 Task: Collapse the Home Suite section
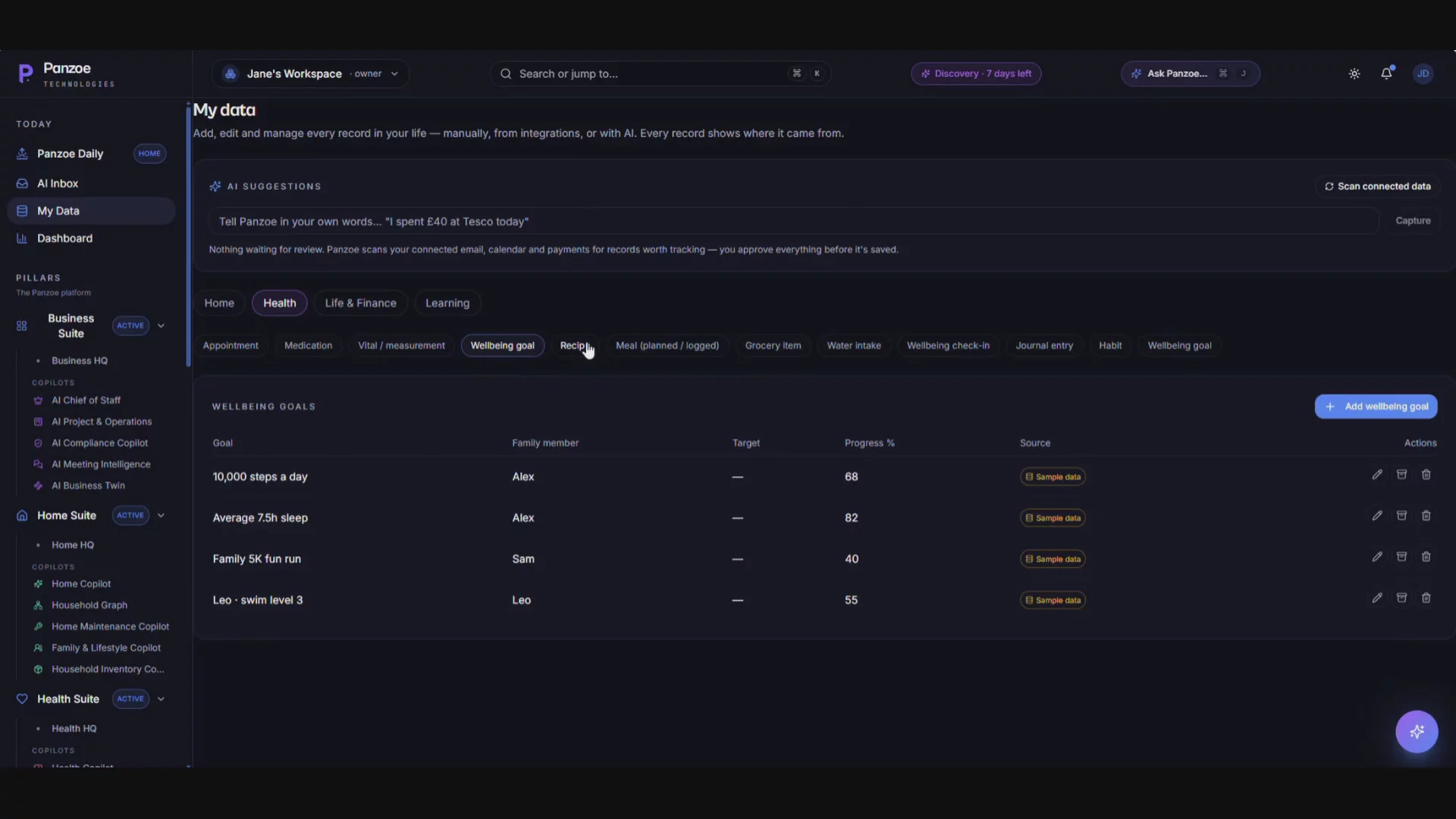point(161,516)
